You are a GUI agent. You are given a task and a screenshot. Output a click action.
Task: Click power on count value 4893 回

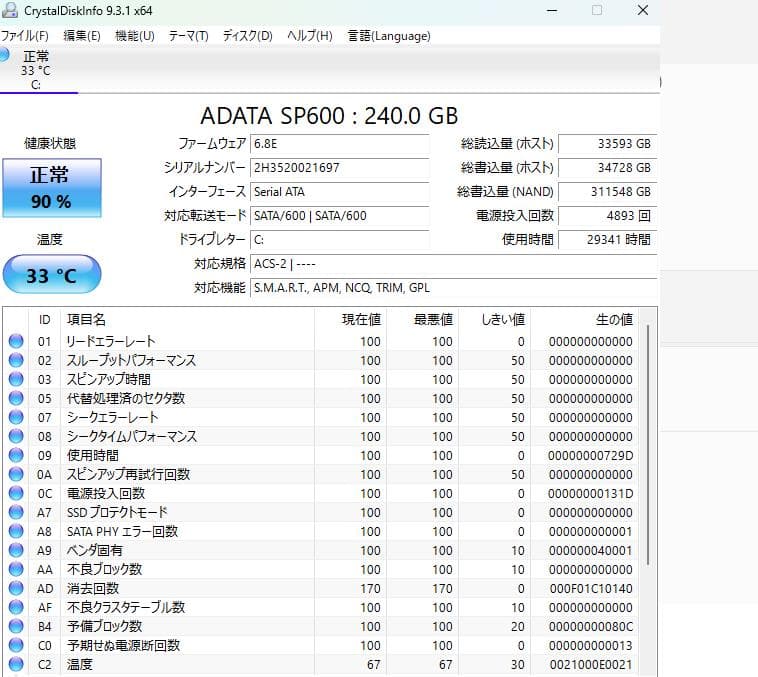608,216
